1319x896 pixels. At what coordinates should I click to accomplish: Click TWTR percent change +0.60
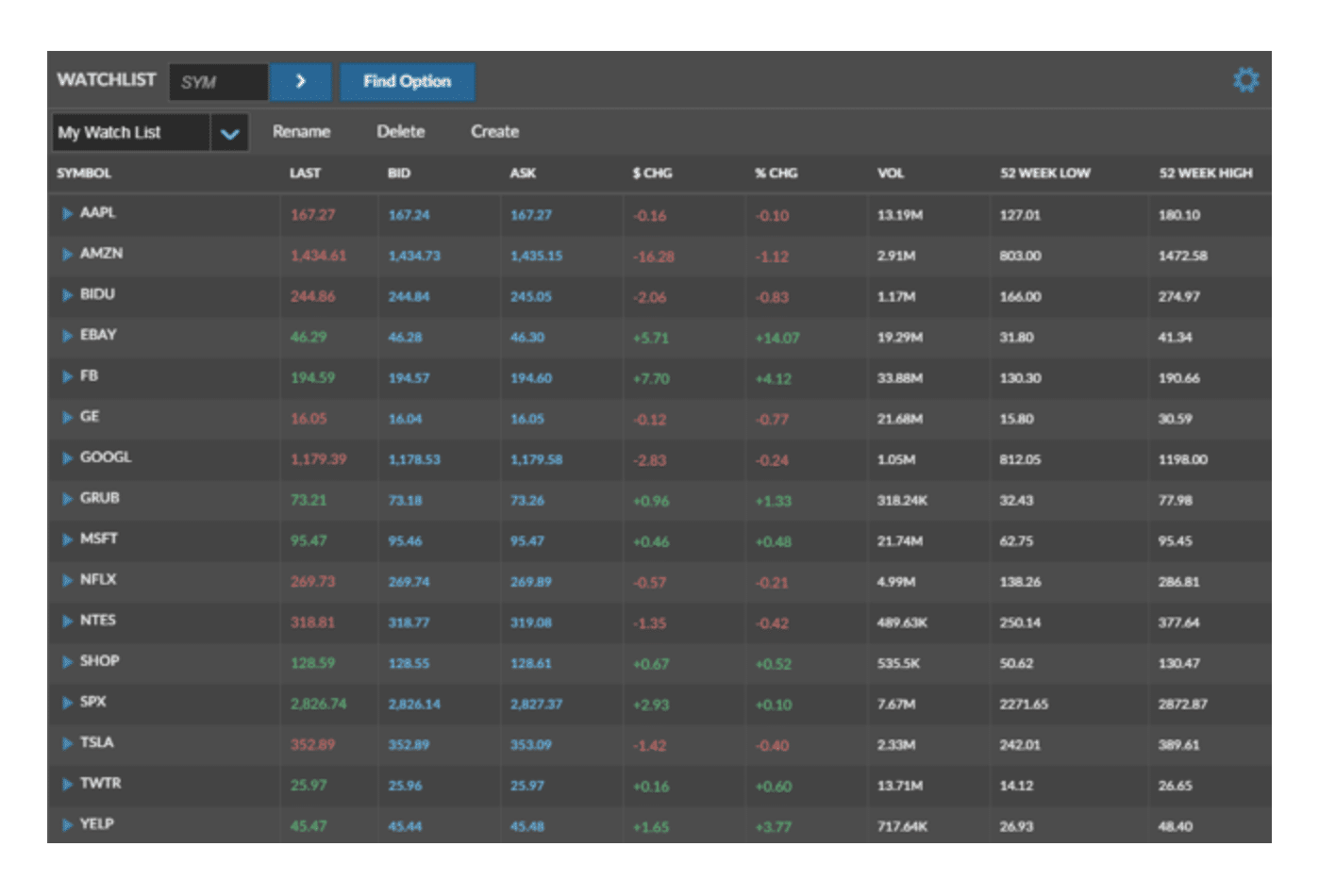773,787
